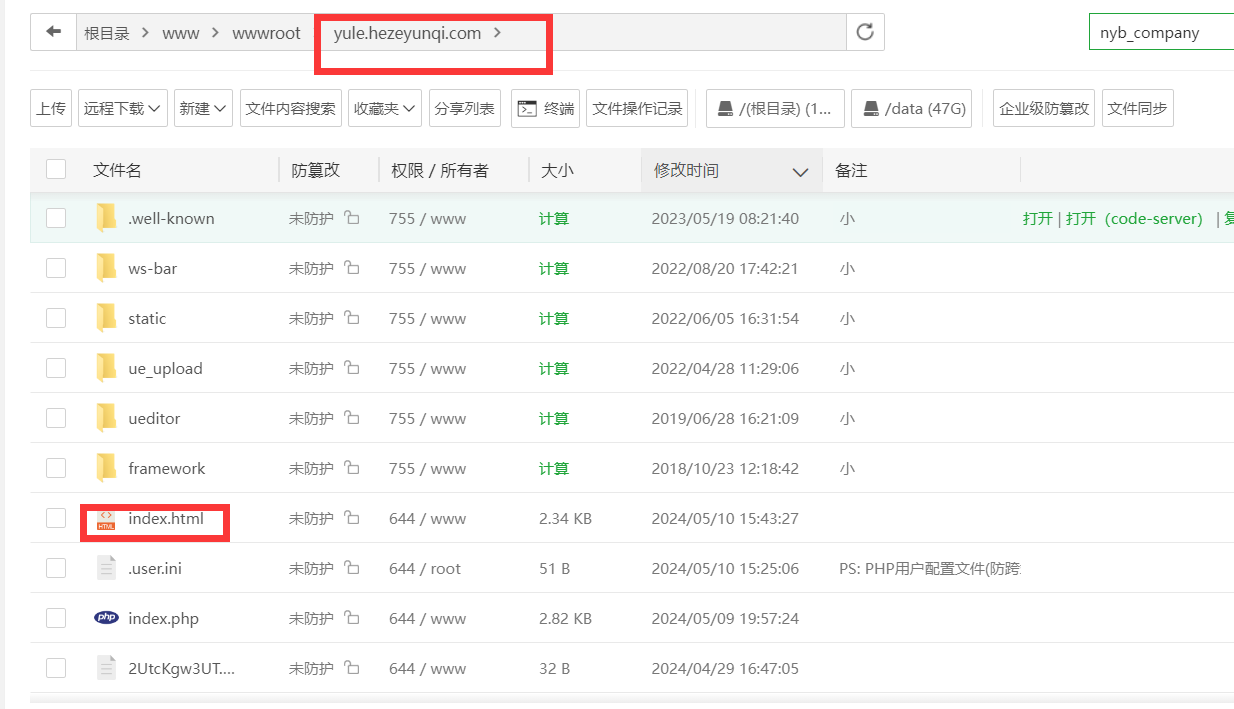Viewport: 1234px width, 709px height.
Task: Open the terminal via its icon
Action: (x=527, y=108)
